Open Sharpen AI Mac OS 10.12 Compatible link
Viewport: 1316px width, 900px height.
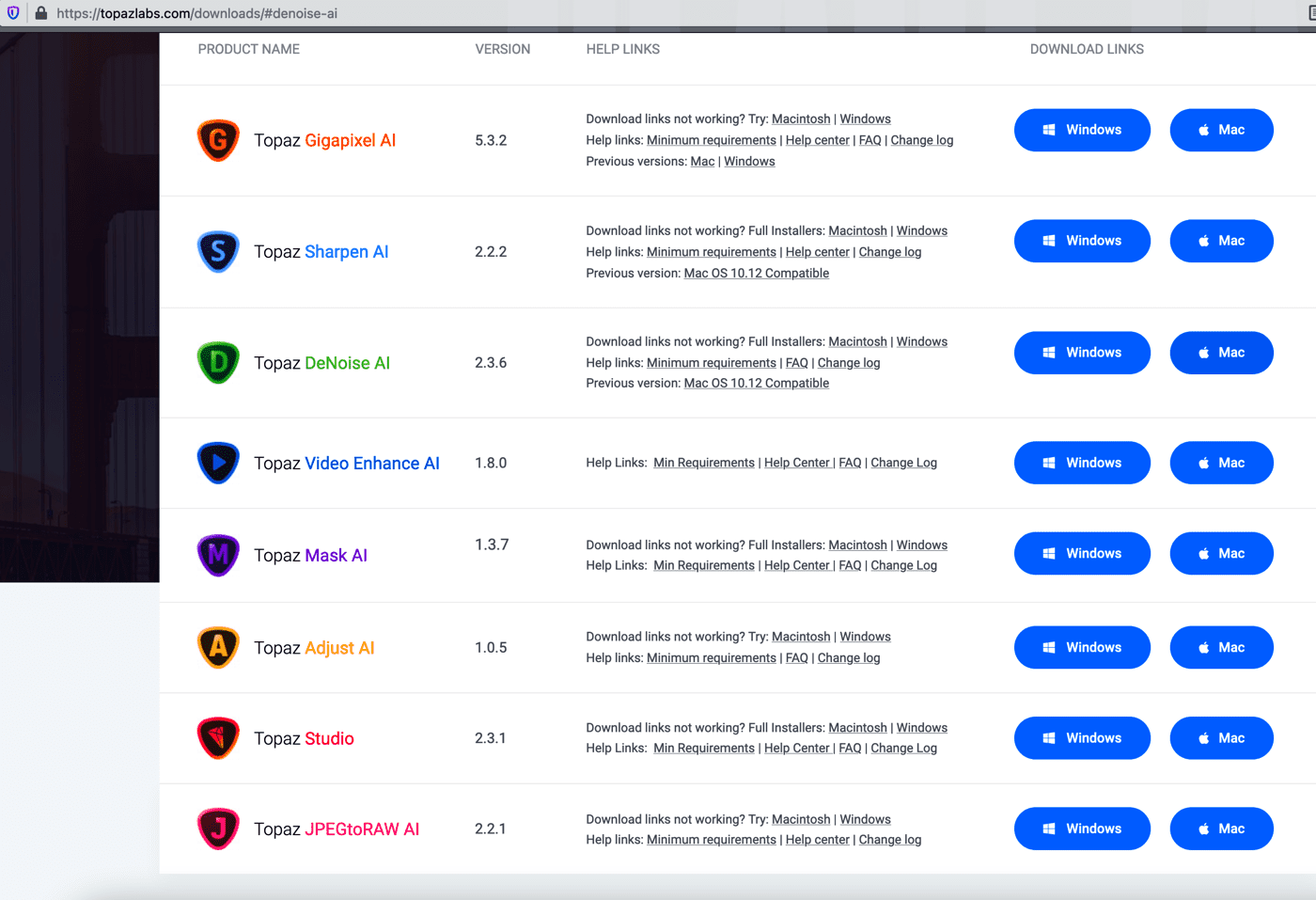coord(757,274)
